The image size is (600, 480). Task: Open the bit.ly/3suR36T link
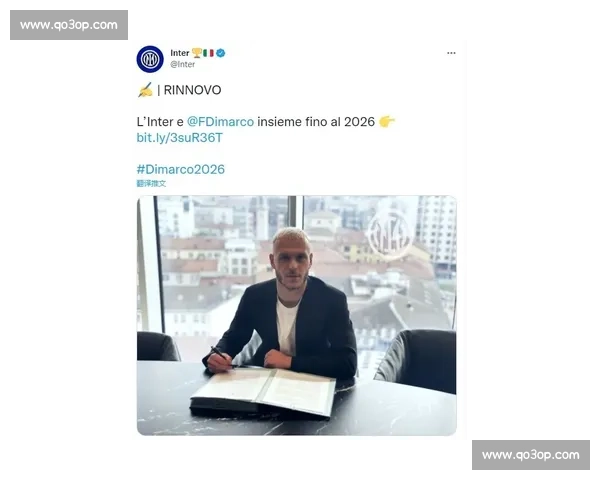click(x=179, y=138)
